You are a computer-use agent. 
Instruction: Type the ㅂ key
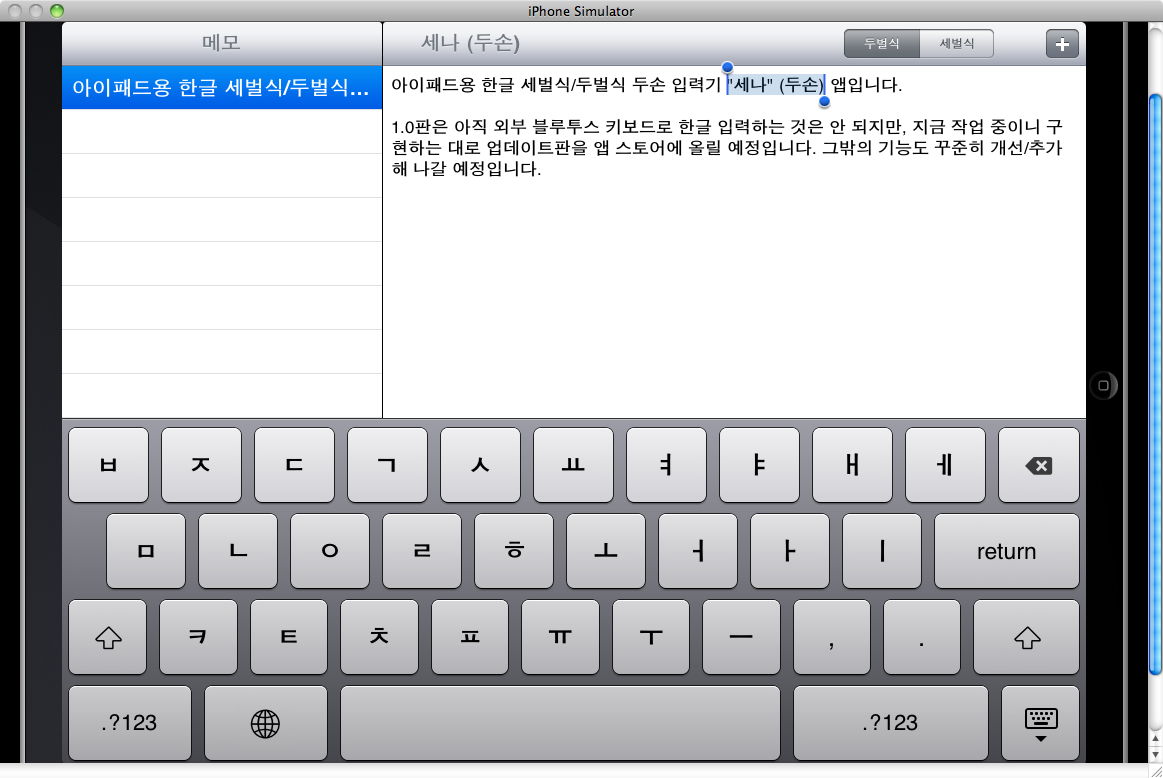[108, 465]
